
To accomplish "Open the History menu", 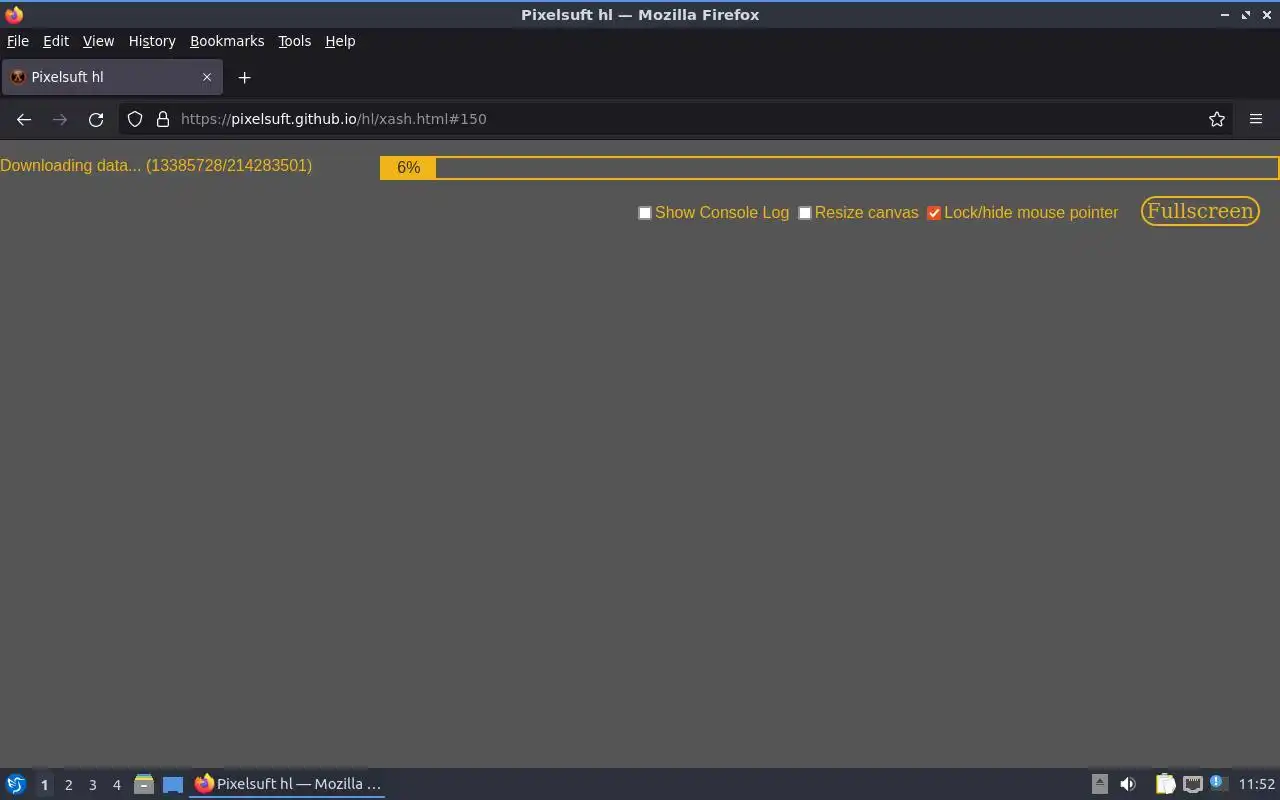I will [x=152, y=41].
